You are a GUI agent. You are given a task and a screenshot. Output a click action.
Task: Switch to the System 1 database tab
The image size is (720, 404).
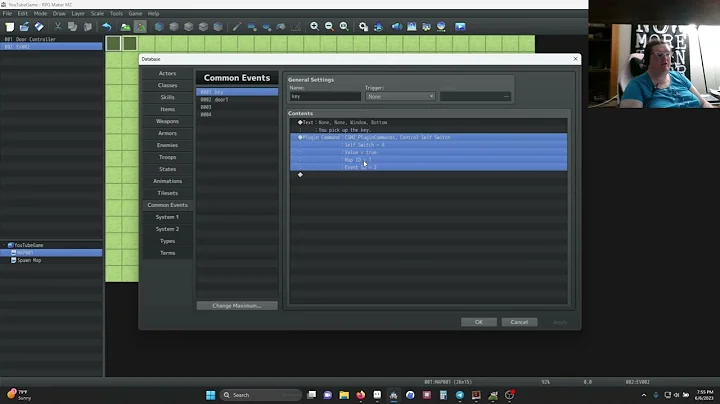pos(167,217)
